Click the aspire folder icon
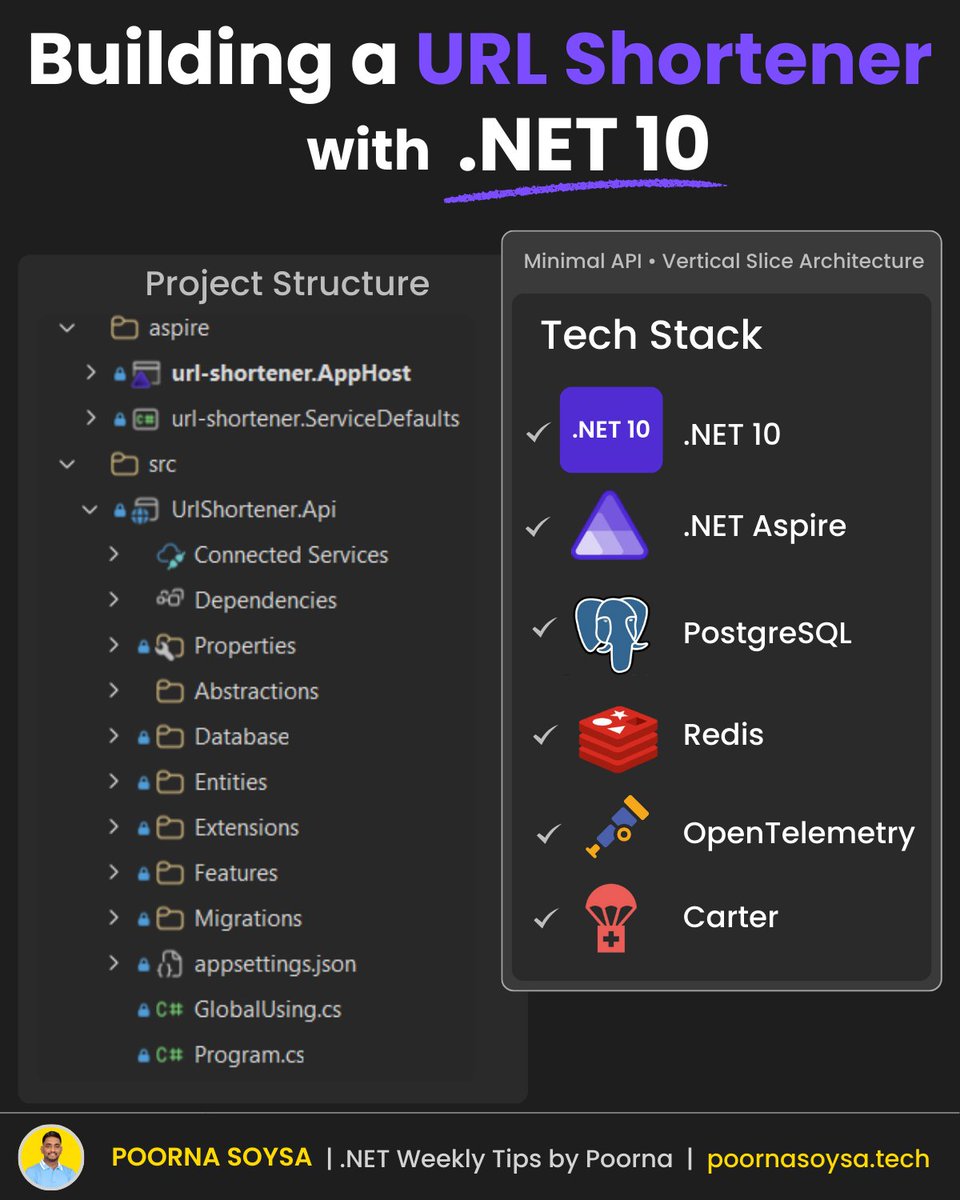Viewport: 960px width, 1200px height. tap(124, 328)
